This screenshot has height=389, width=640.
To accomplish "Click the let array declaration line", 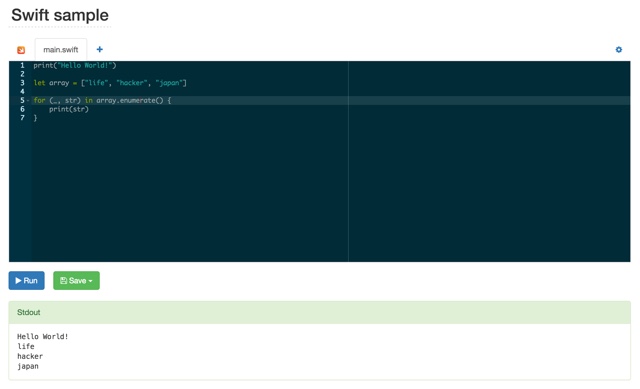I will [x=110, y=83].
